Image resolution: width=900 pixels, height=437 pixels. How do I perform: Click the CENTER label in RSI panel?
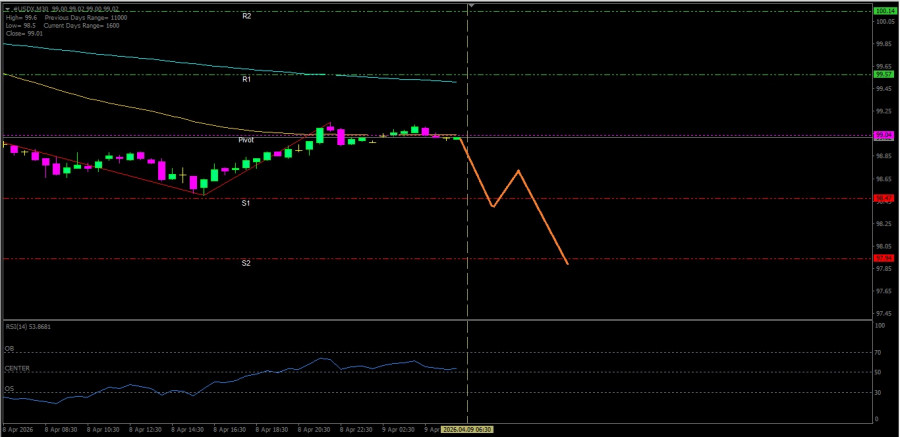tap(17, 369)
